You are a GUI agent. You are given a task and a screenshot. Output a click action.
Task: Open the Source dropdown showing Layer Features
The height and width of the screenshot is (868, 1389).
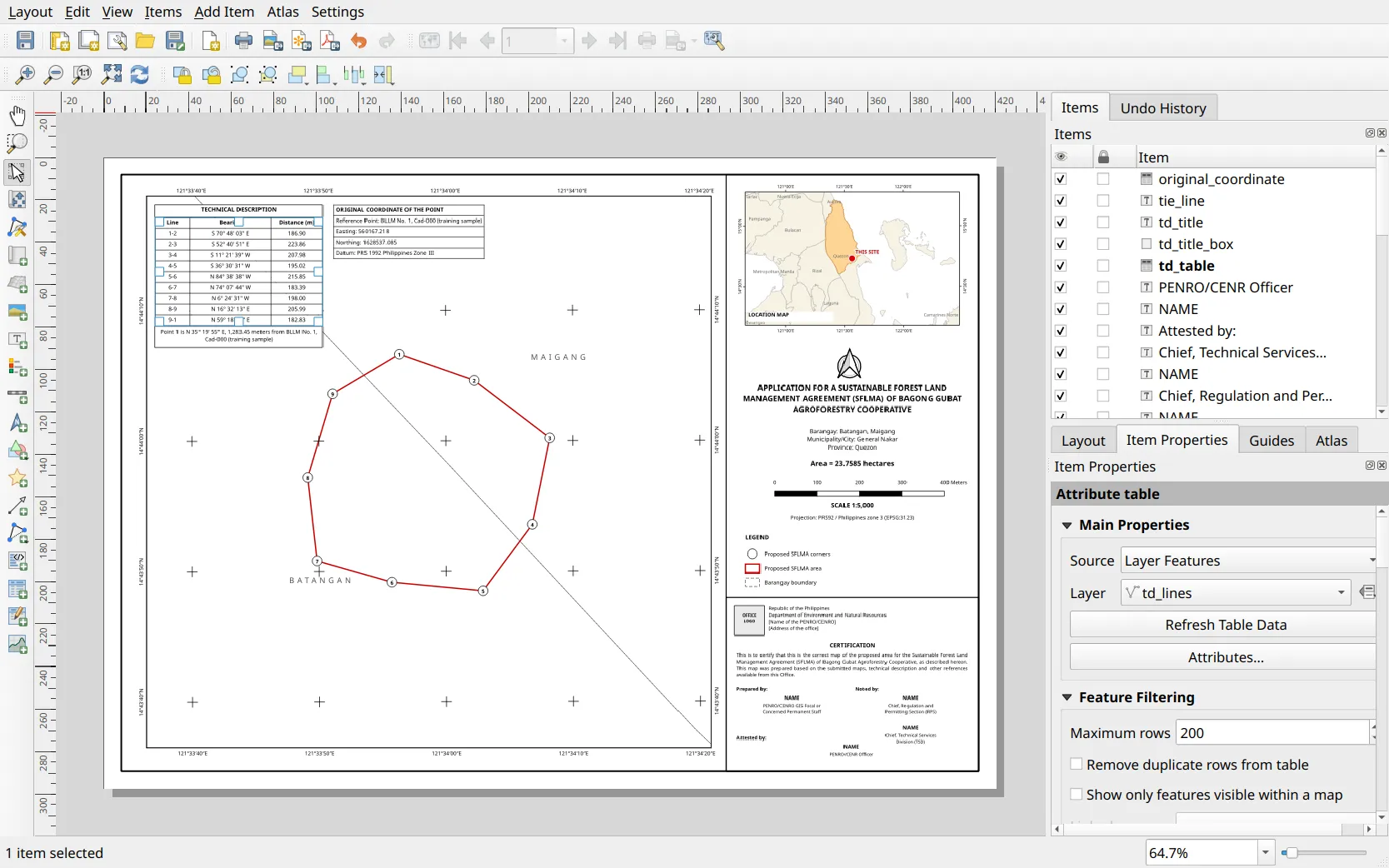tap(1247, 561)
